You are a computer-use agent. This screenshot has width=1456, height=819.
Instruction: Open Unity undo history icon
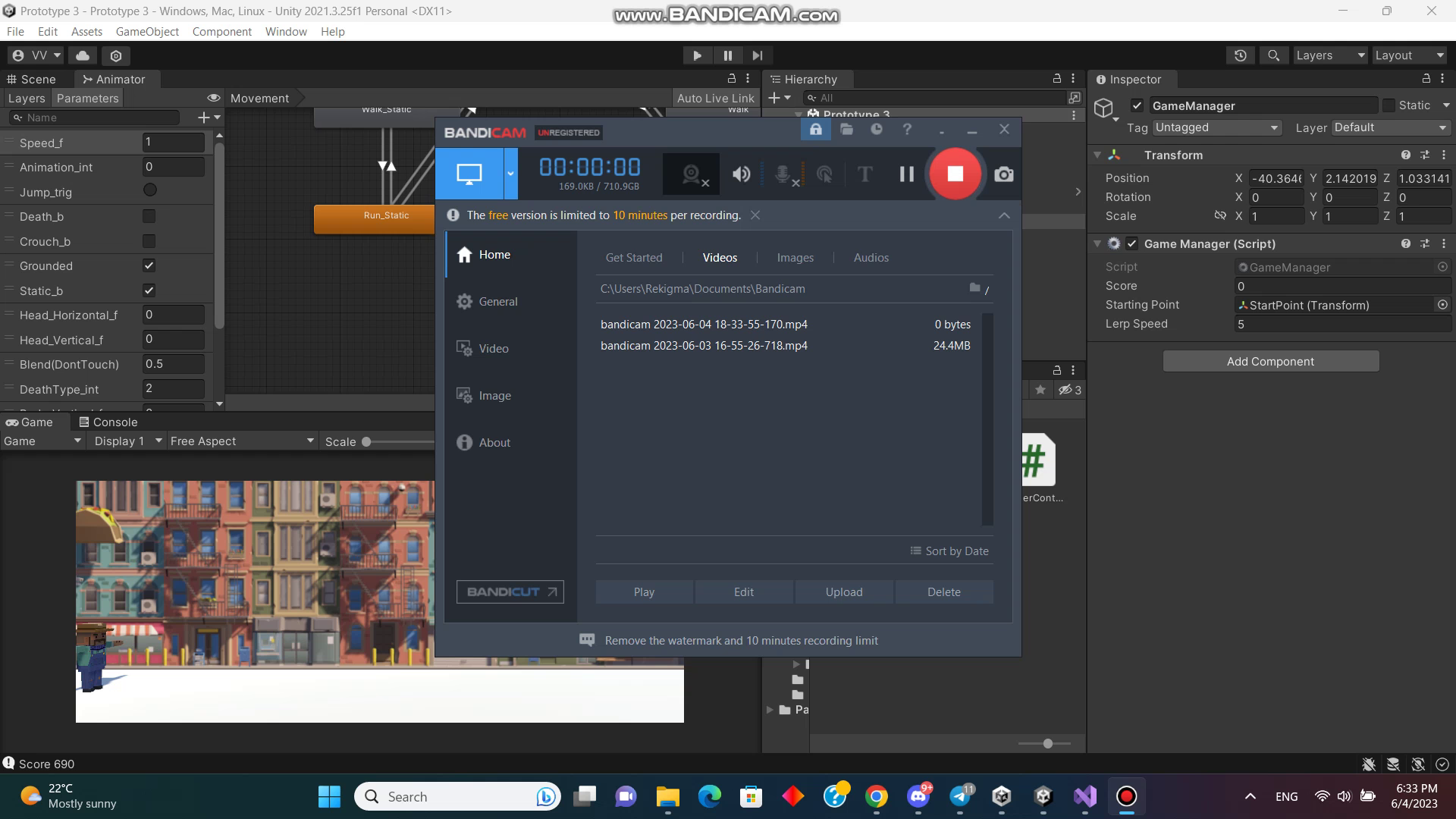1241,55
